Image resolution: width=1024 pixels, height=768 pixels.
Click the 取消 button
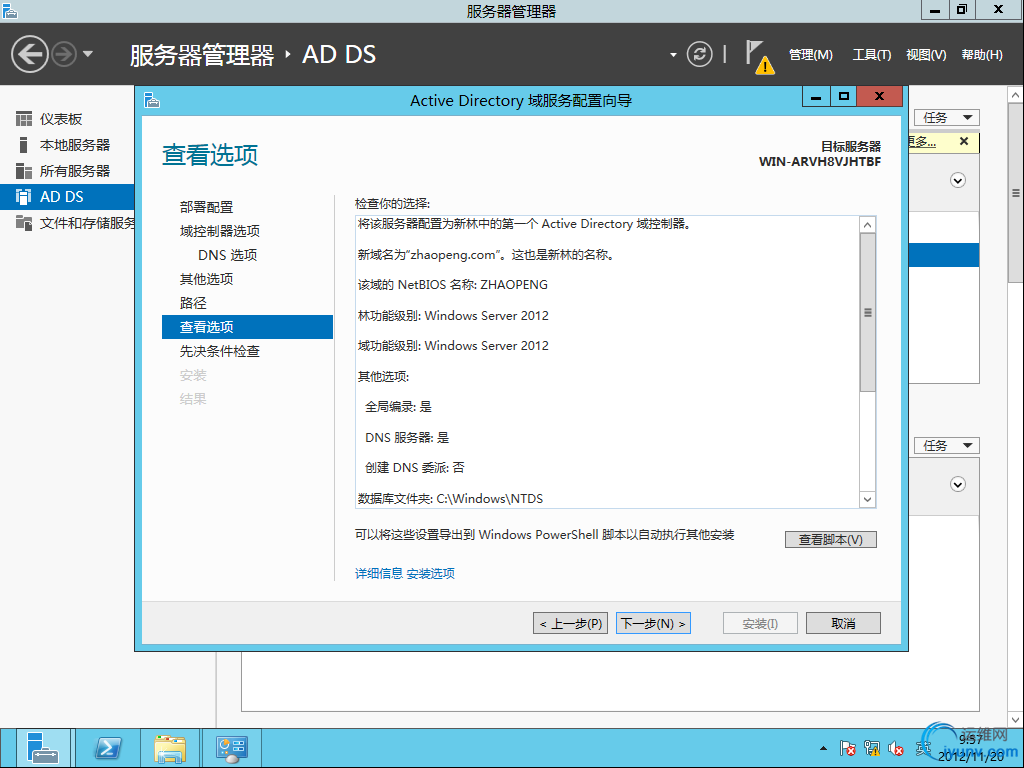tap(843, 624)
